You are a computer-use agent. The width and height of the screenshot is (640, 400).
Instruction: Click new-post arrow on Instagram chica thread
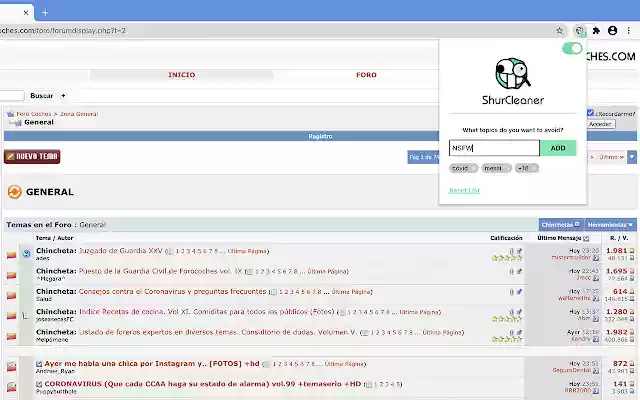(39, 364)
